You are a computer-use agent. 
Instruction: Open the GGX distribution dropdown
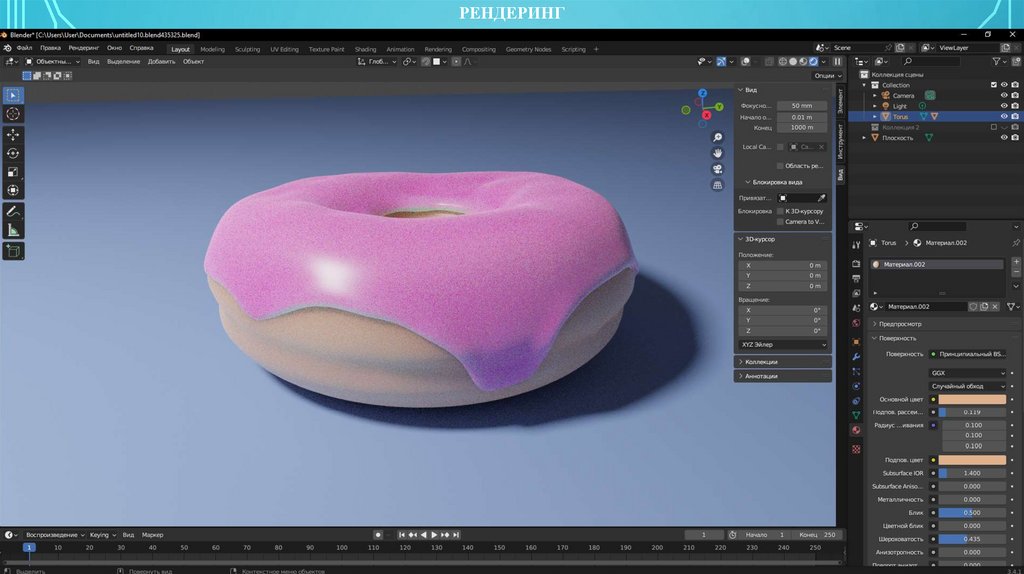pyautogui.click(x=968, y=372)
